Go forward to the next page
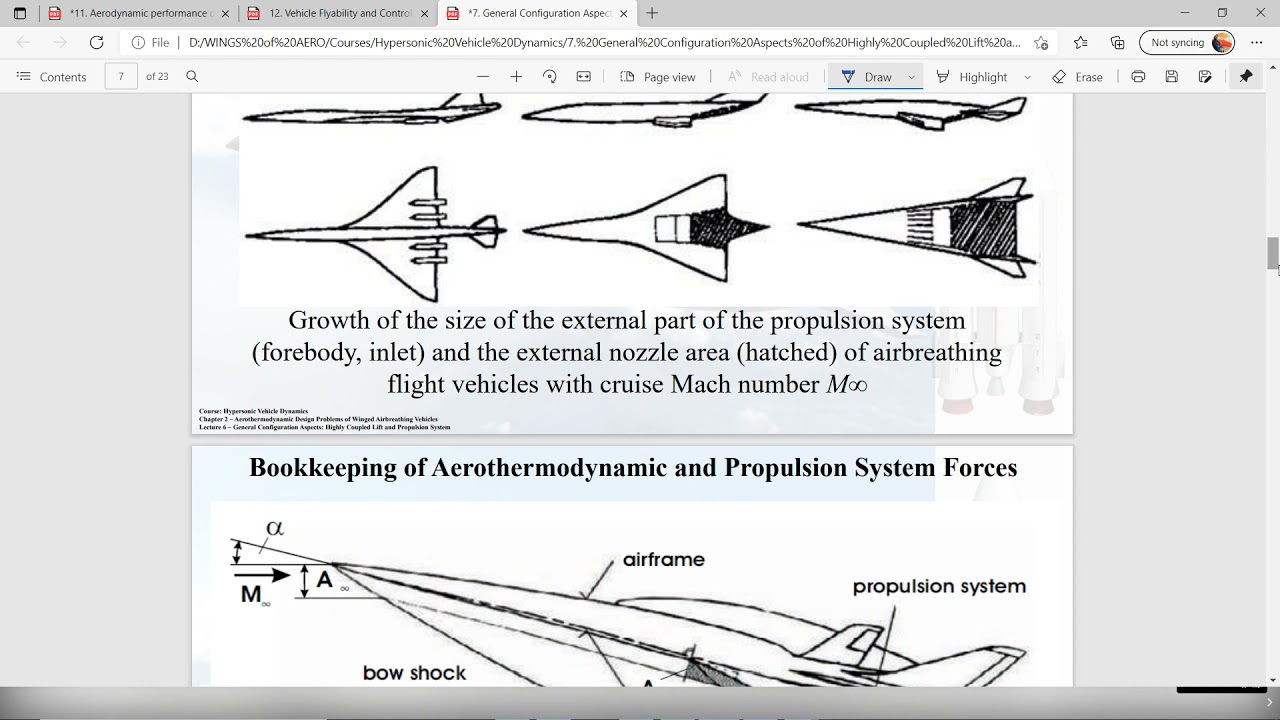Image resolution: width=1280 pixels, height=720 pixels. 60,43
